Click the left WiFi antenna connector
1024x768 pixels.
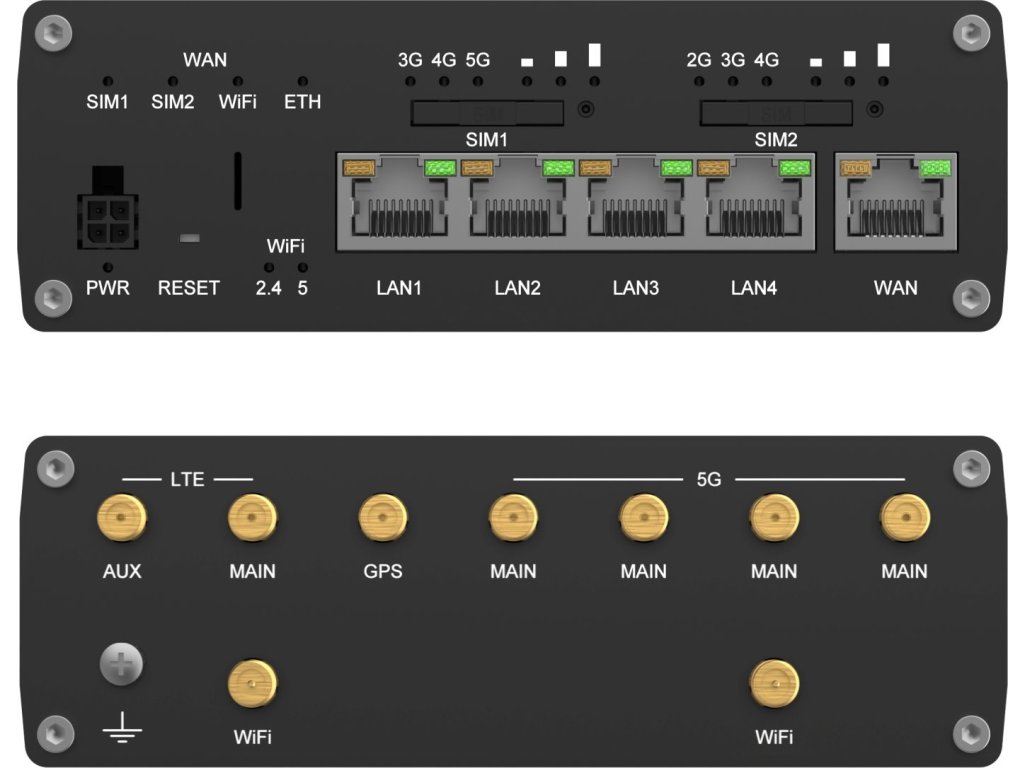[252, 684]
